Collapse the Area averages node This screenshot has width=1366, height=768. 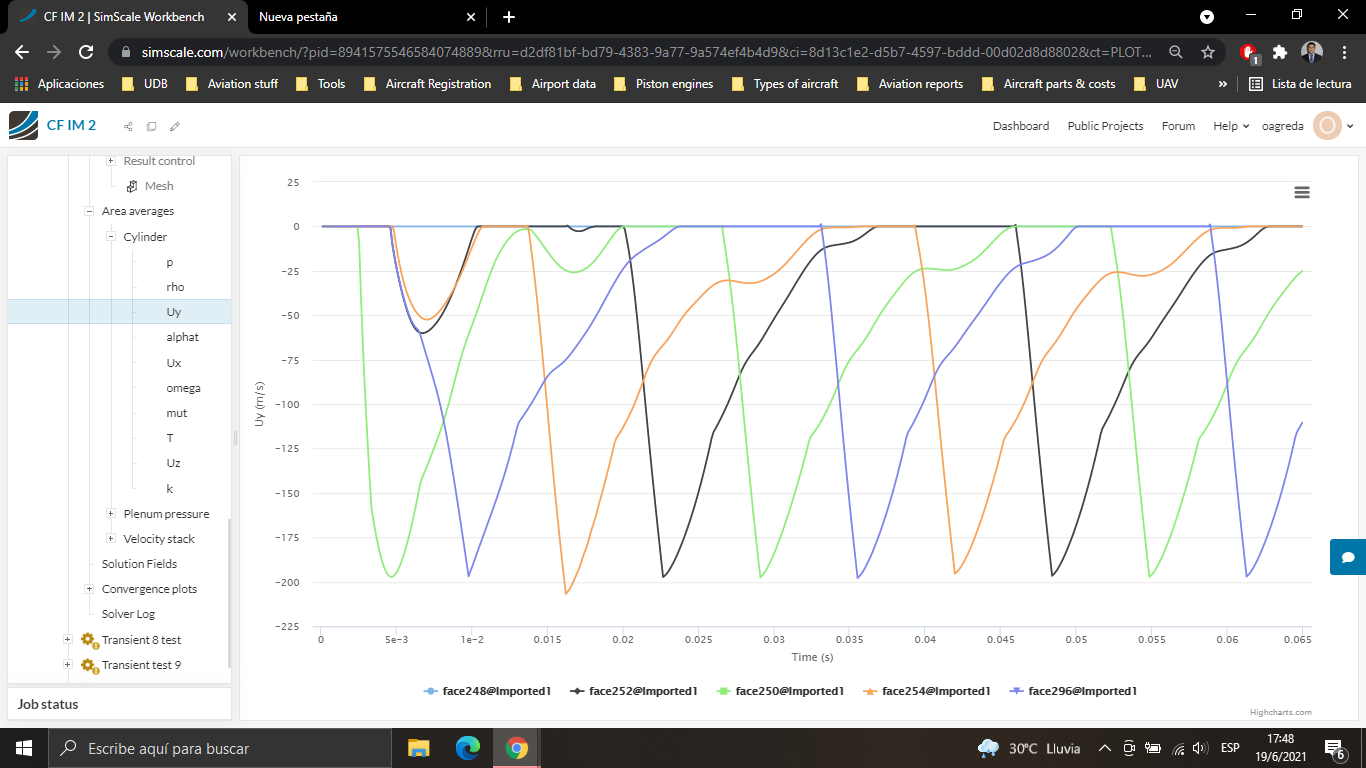[x=89, y=211]
